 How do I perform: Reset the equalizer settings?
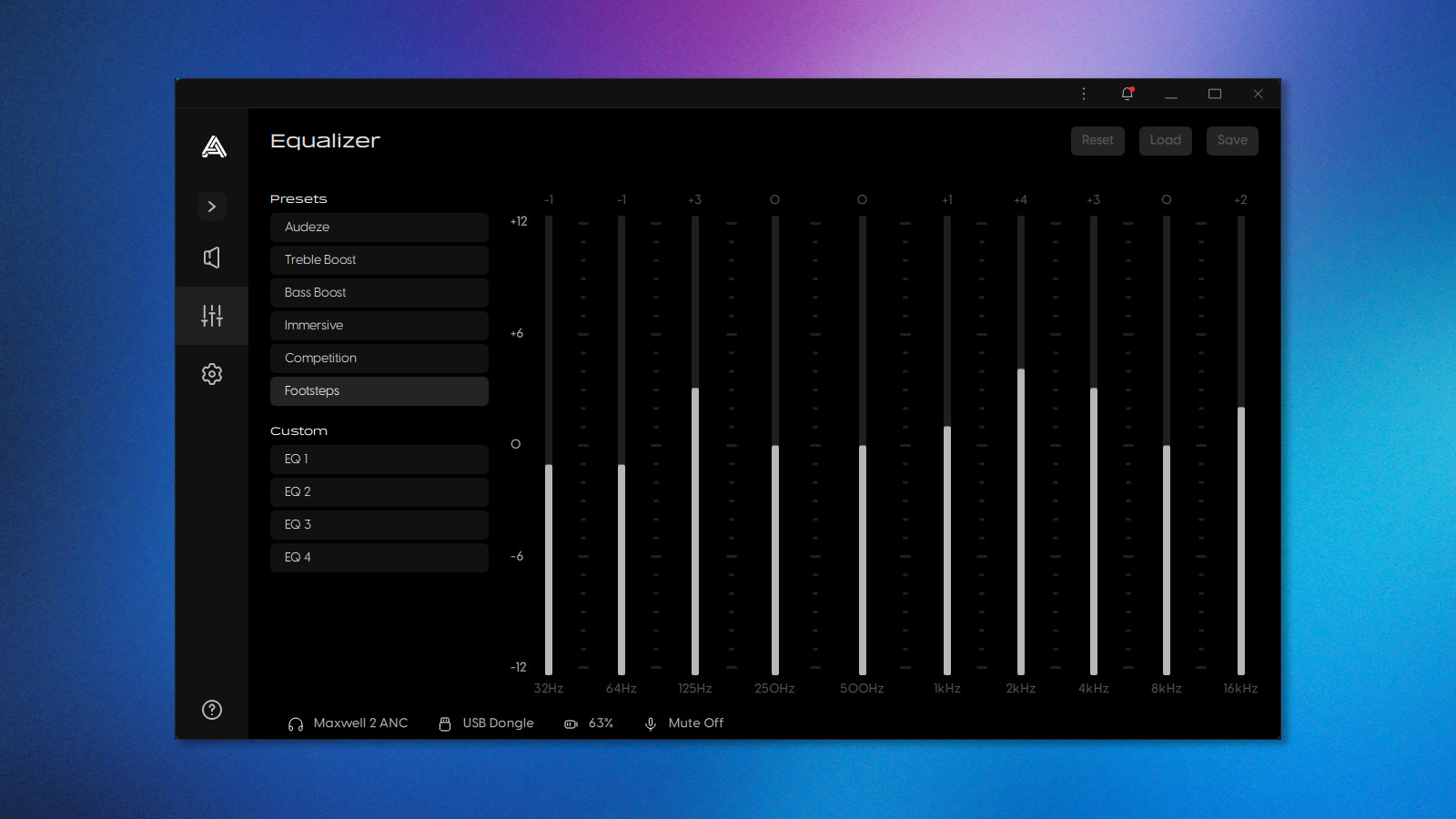coord(1097,140)
